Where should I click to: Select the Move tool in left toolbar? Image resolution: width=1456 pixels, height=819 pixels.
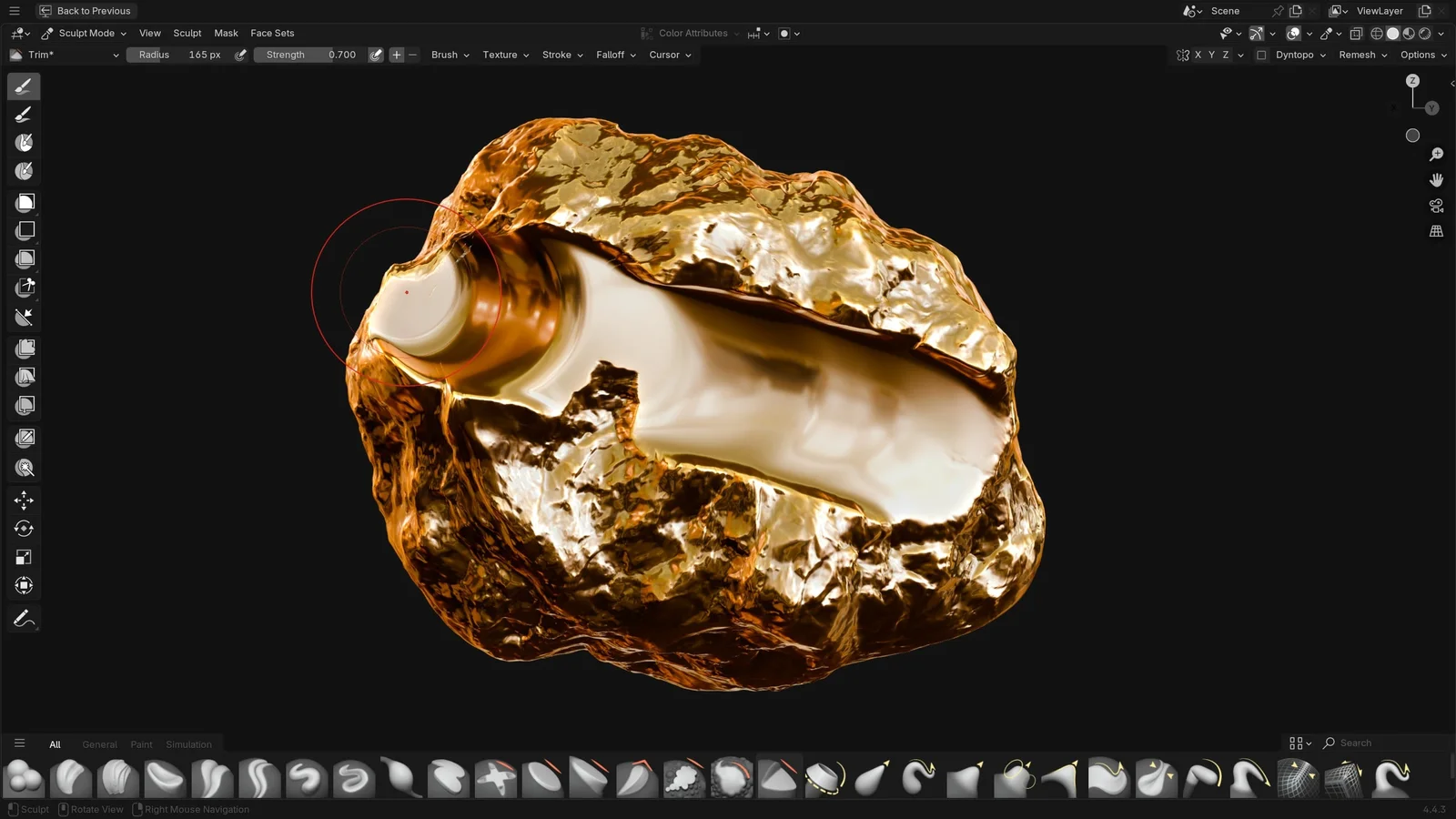coord(24,500)
